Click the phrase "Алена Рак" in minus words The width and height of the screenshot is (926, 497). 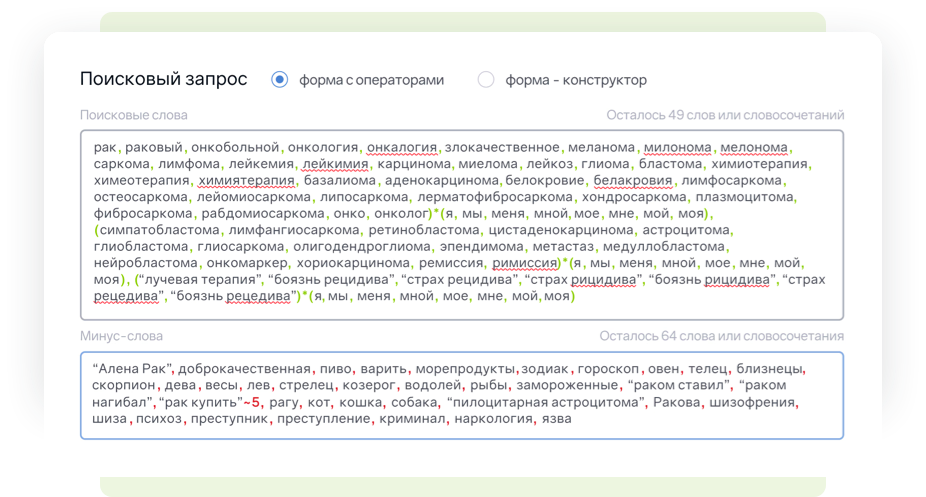click(133, 369)
